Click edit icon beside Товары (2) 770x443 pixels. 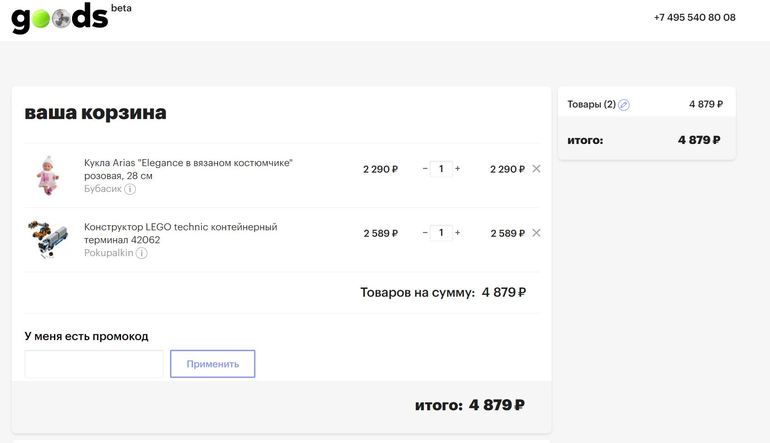coord(624,105)
